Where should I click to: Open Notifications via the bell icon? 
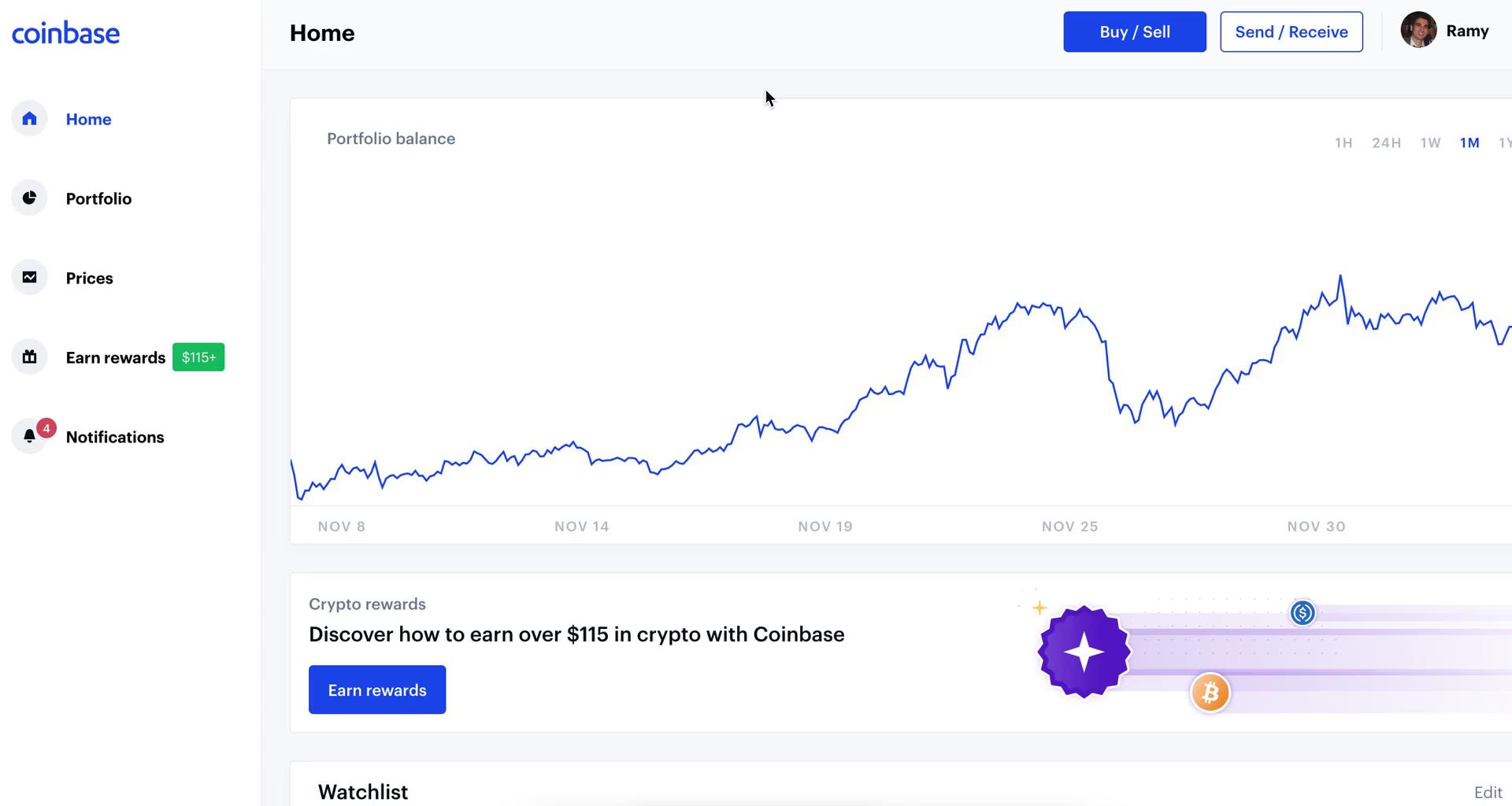pyautogui.click(x=29, y=436)
